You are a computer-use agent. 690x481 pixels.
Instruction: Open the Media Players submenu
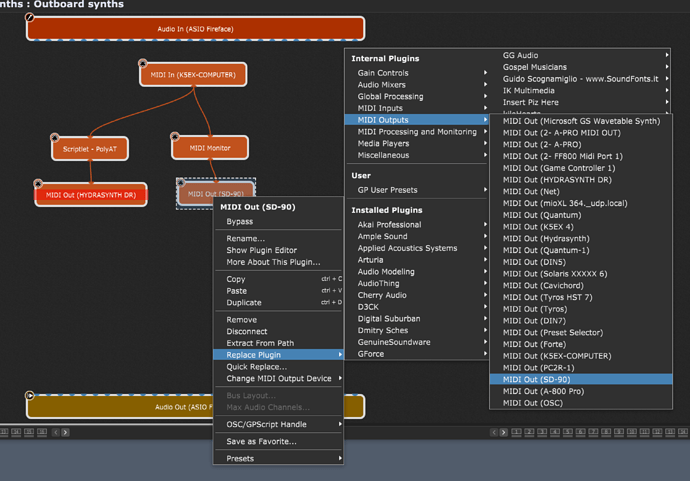click(417, 143)
